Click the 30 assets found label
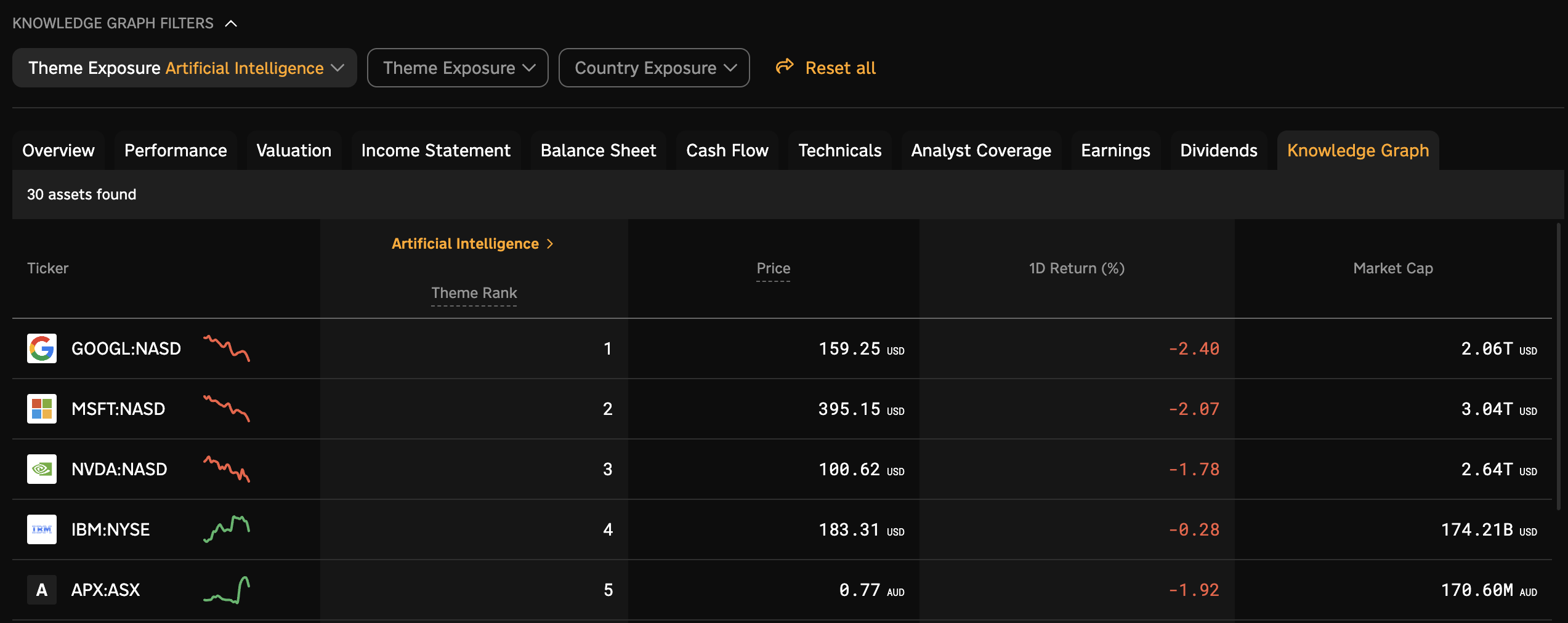 (82, 195)
